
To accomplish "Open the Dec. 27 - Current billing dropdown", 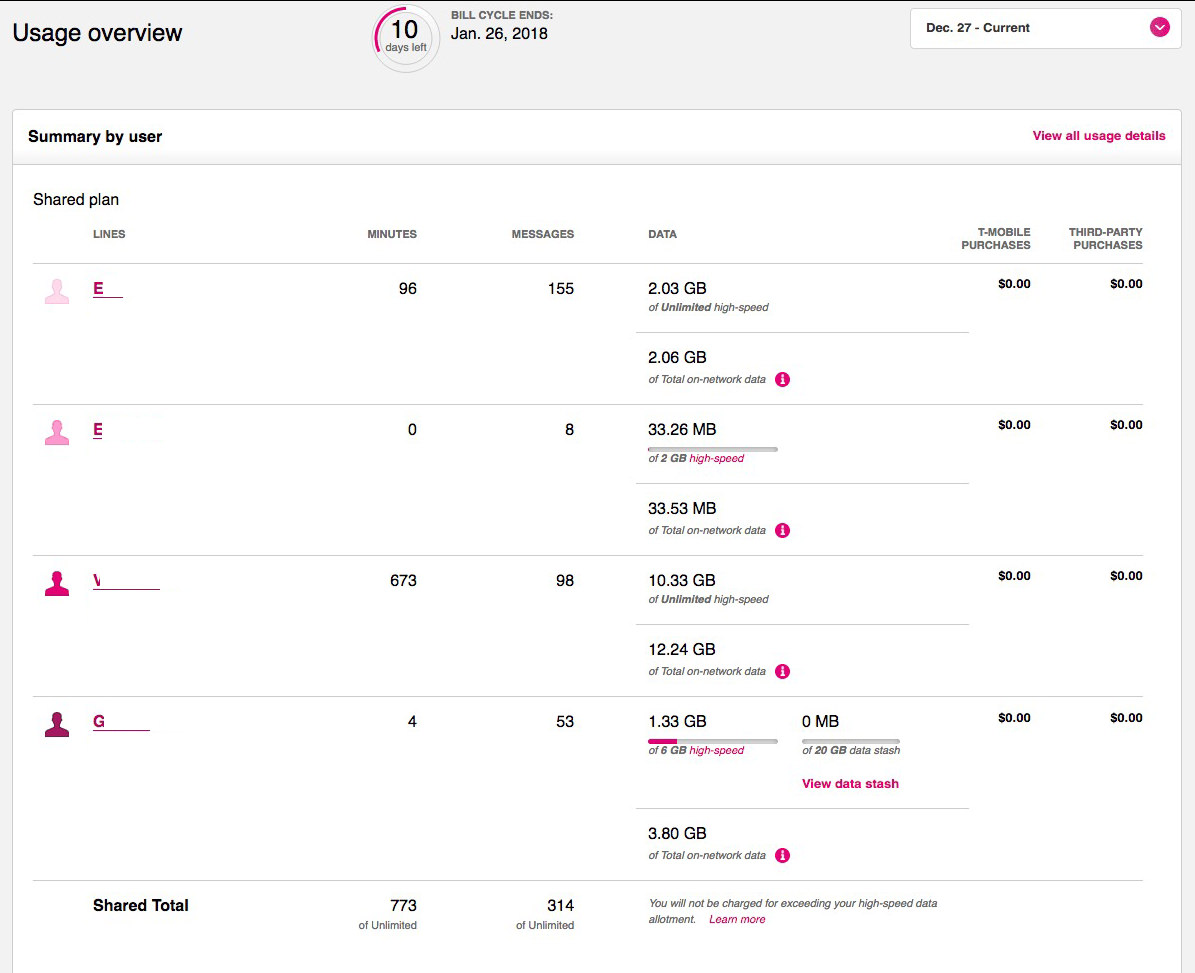I will tap(1045, 28).
